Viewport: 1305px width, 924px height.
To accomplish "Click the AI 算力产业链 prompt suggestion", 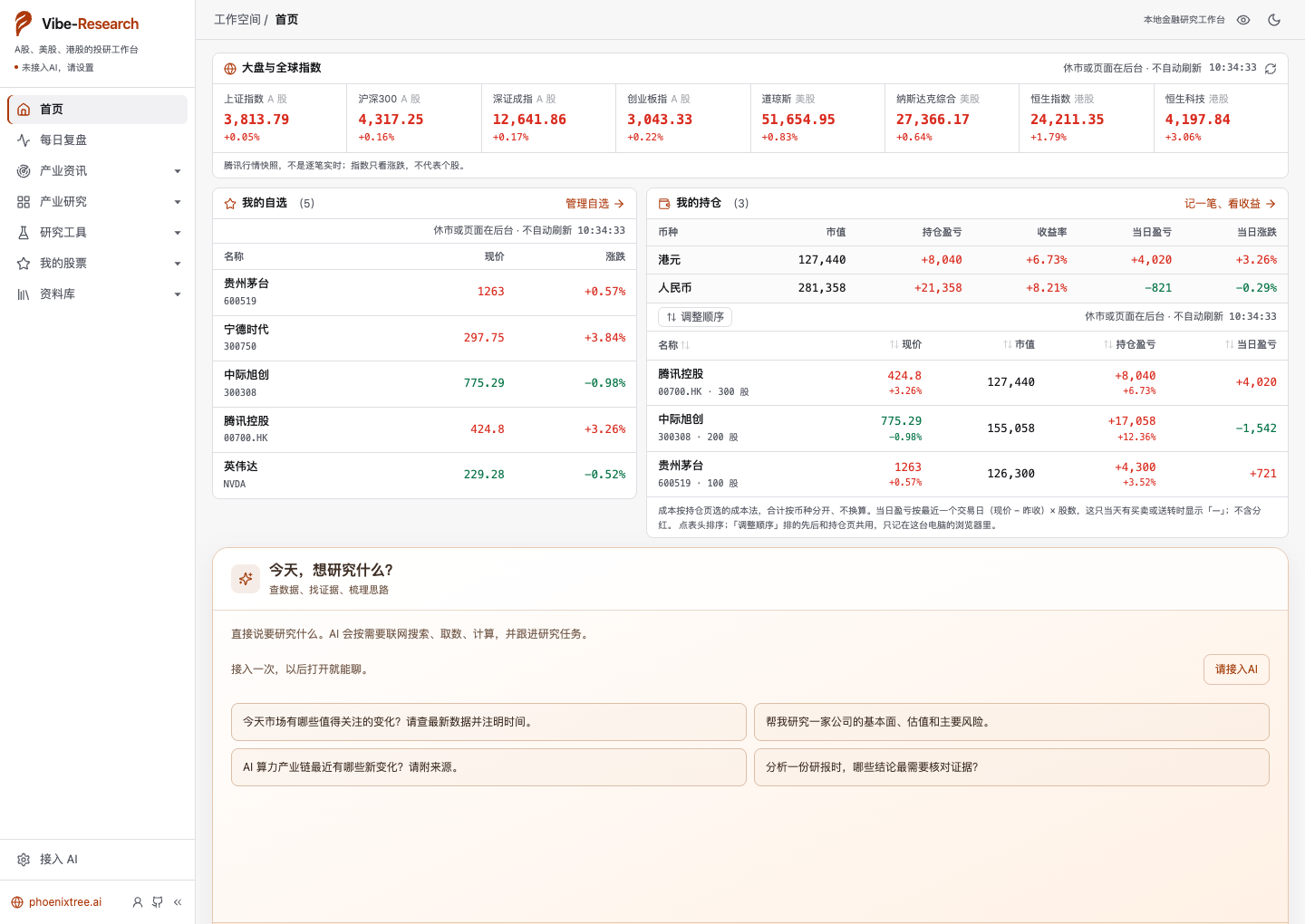I will (x=488, y=767).
